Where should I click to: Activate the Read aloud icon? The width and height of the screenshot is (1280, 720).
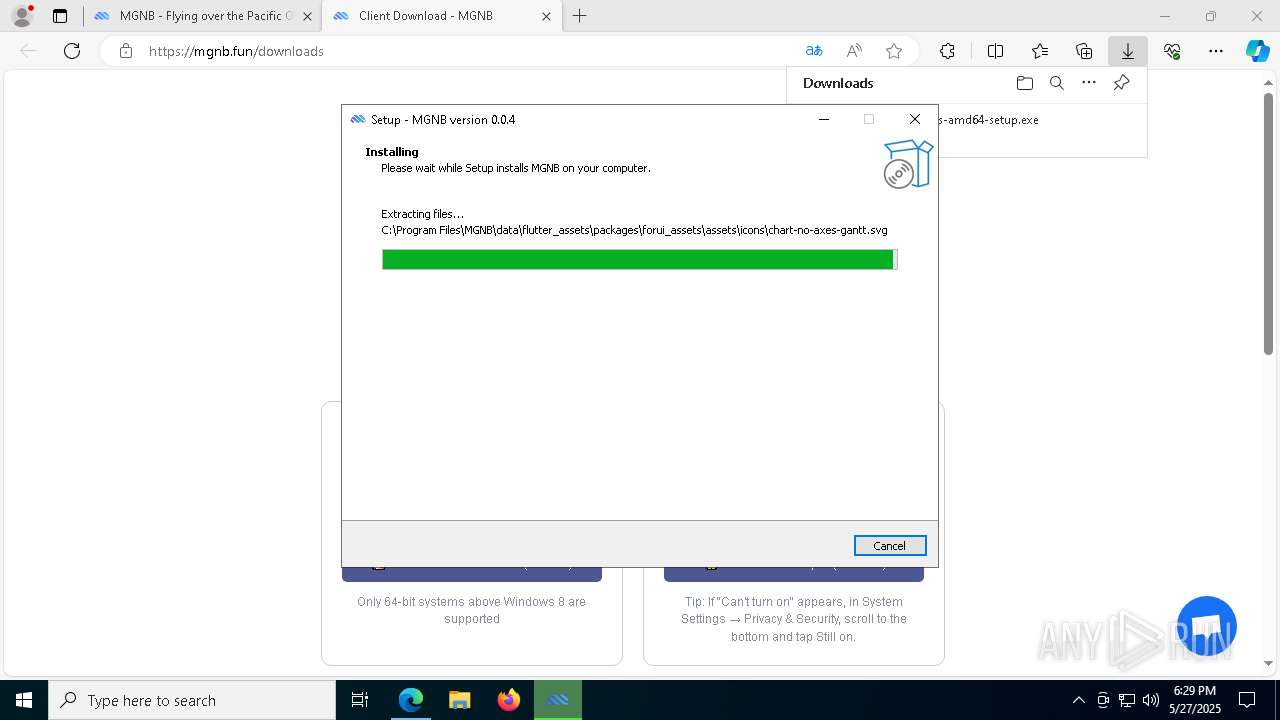coord(854,51)
